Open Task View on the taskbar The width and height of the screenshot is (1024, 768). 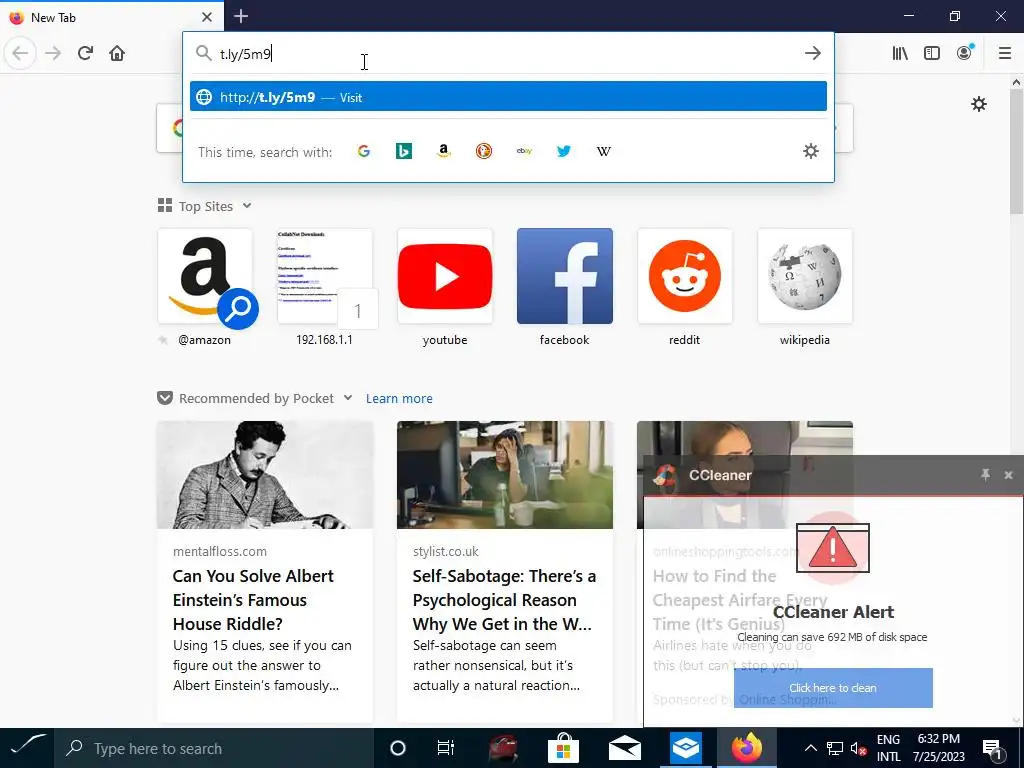tap(445, 748)
